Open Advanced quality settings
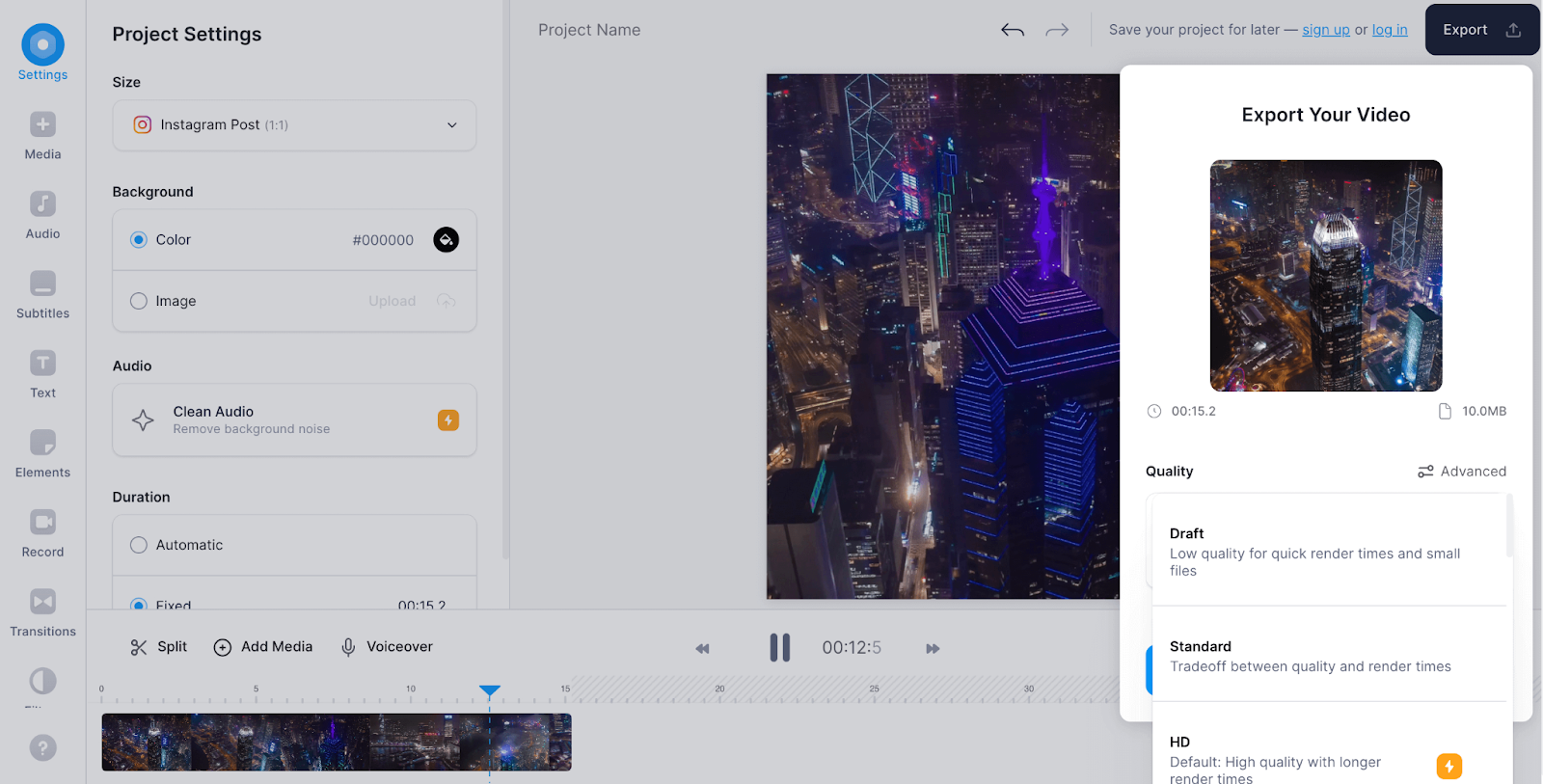Screen dimensions: 1543x784 (x=1462, y=472)
